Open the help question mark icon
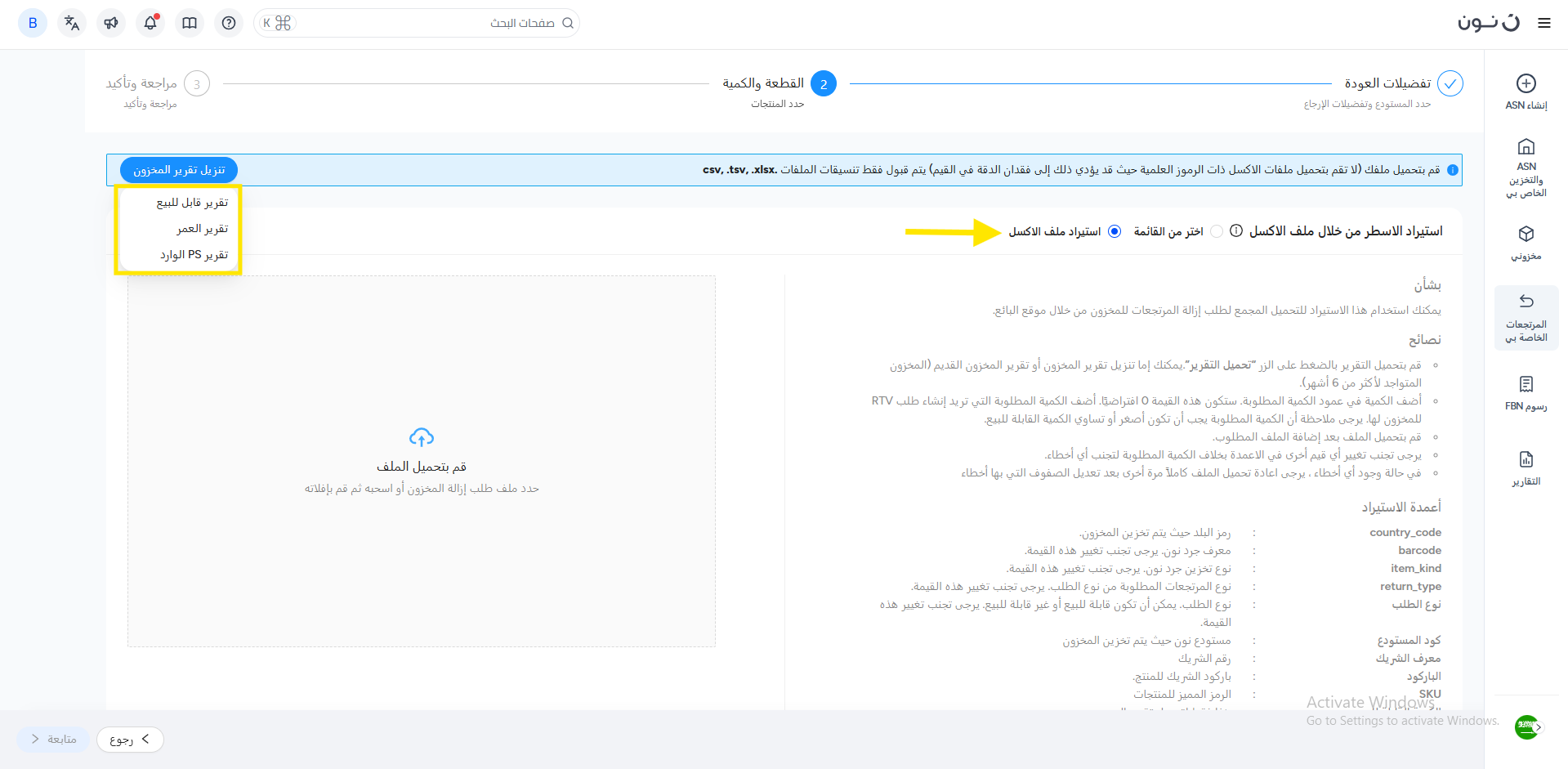Screen dimensions: 1568x769 229,23
